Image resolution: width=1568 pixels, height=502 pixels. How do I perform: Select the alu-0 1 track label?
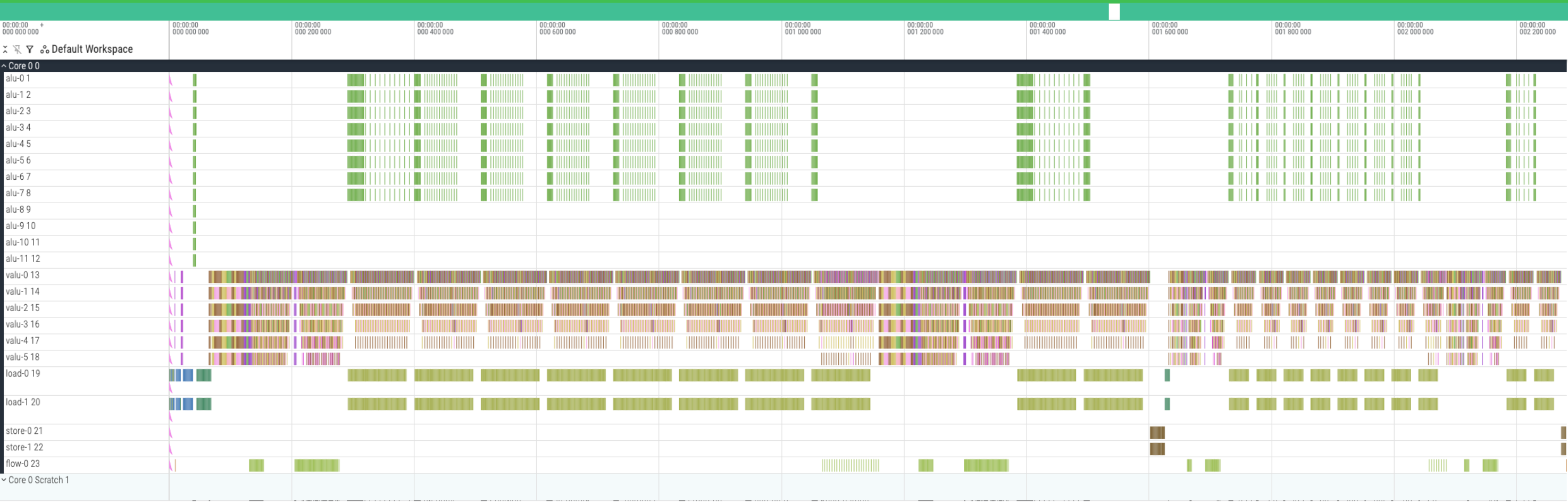(18, 79)
